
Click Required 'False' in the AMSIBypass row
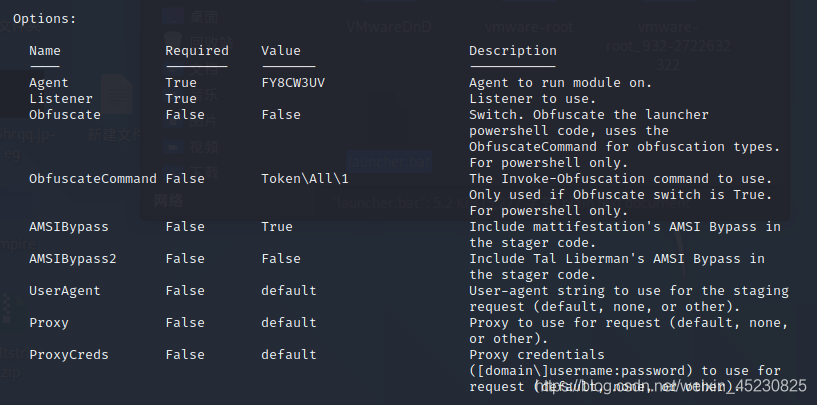pyautogui.click(x=185, y=227)
